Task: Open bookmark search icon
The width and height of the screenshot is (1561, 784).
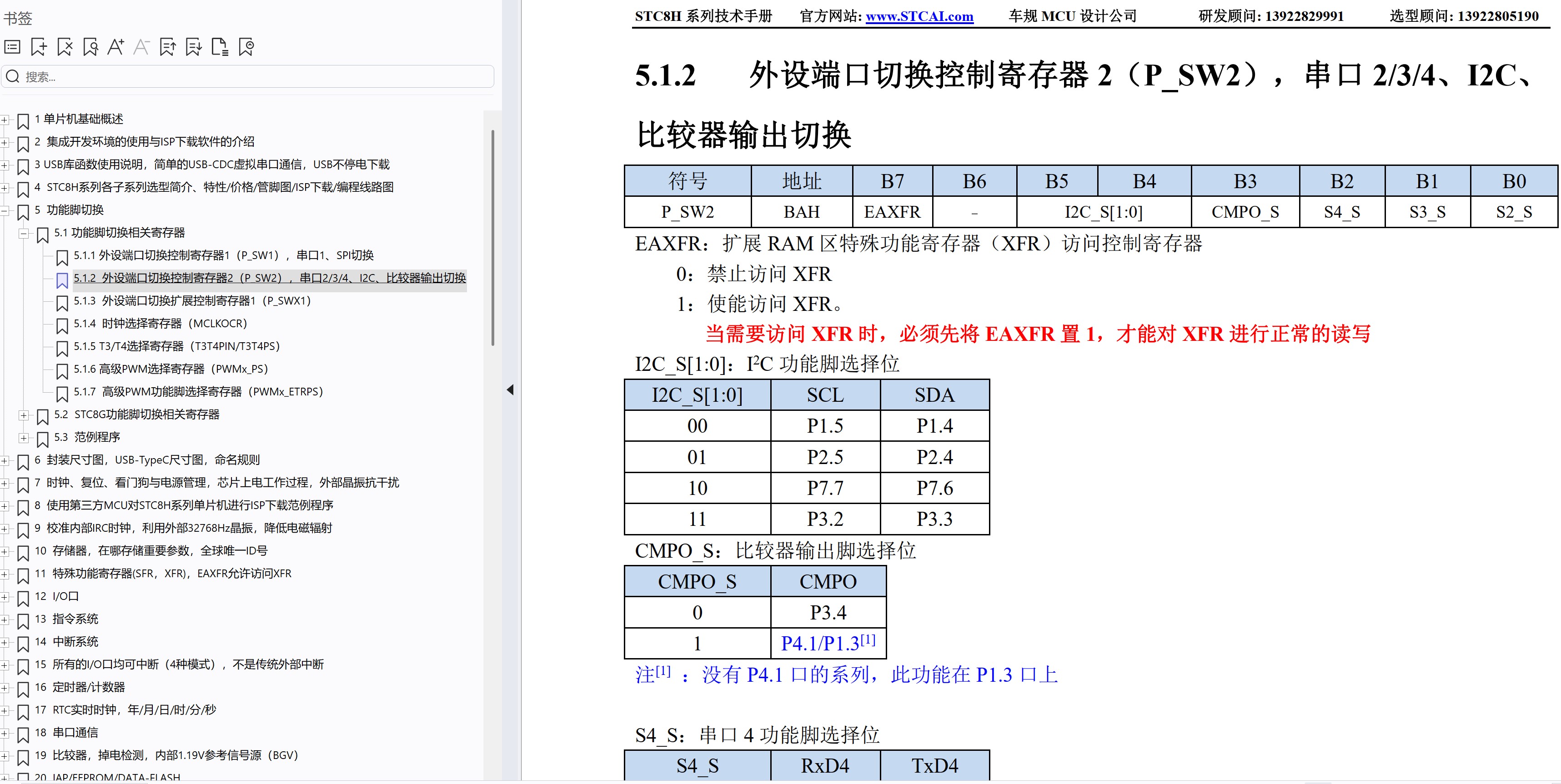Action: click(90, 47)
